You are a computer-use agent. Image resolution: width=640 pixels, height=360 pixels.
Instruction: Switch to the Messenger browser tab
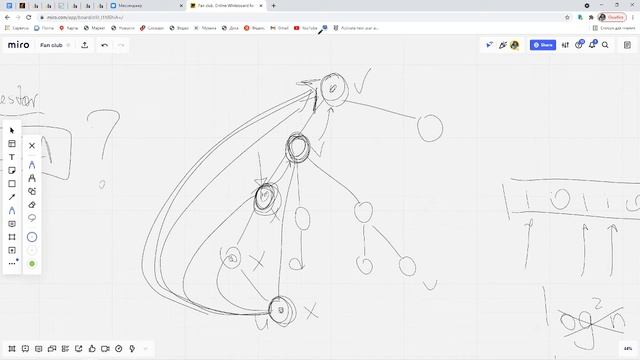pos(147,6)
